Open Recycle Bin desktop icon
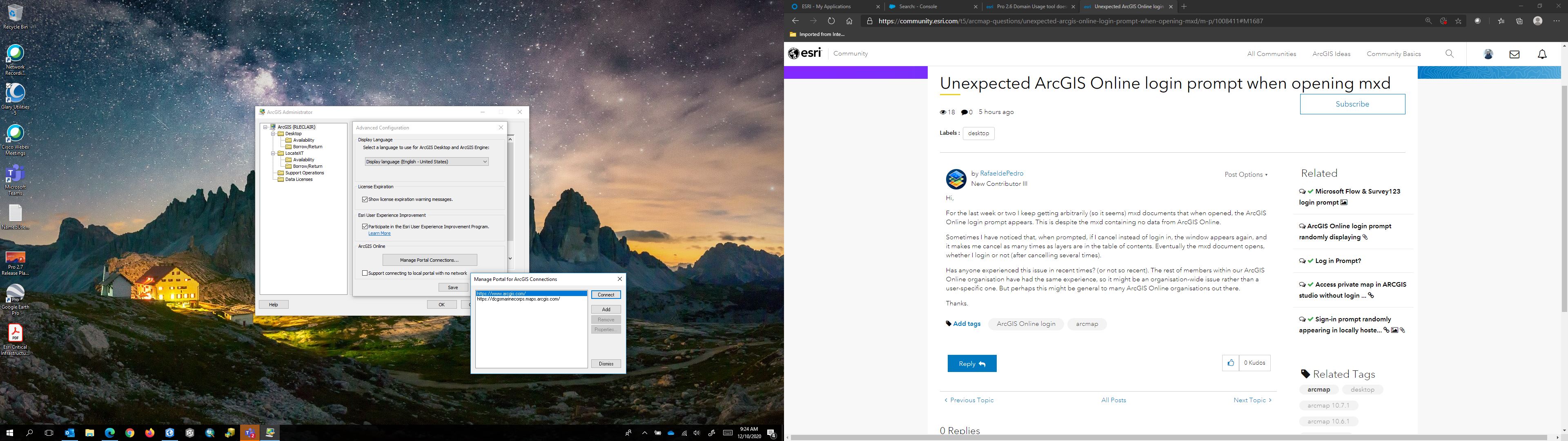The height and width of the screenshot is (441, 1568). (15, 16)
